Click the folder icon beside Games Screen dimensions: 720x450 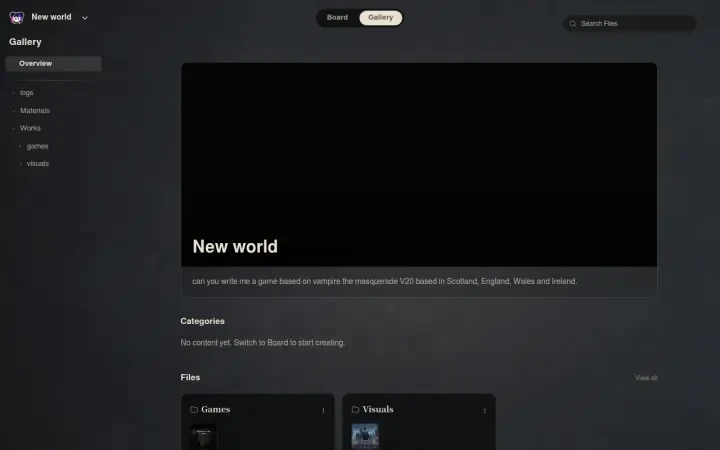click(x=194, y=409)
